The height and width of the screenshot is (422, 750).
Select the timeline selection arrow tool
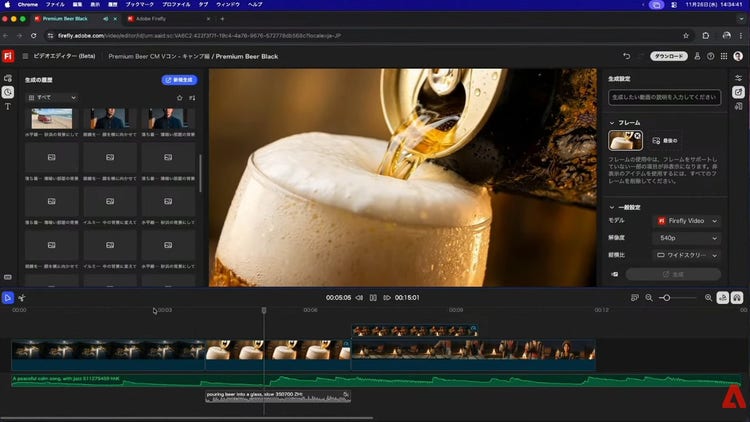click(8, 297)
